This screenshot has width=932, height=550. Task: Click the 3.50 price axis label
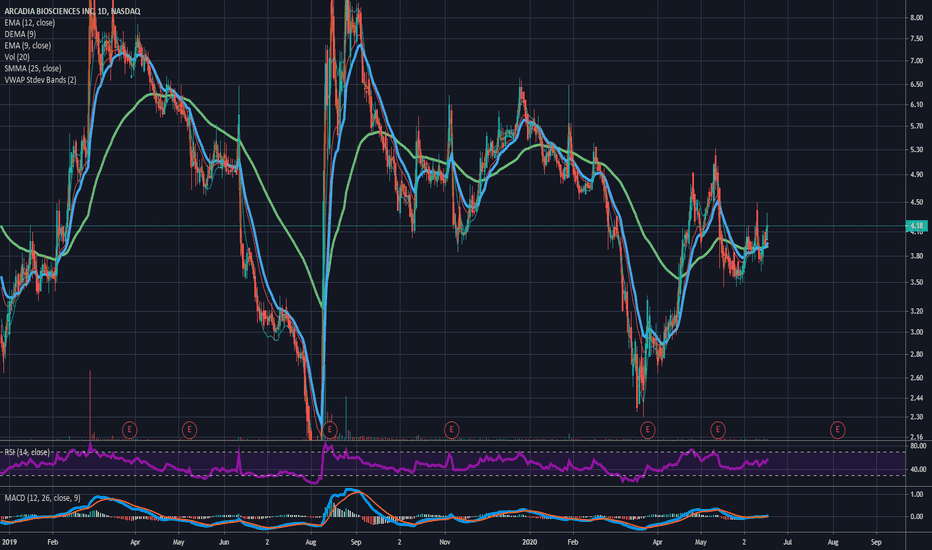point(916,282)
